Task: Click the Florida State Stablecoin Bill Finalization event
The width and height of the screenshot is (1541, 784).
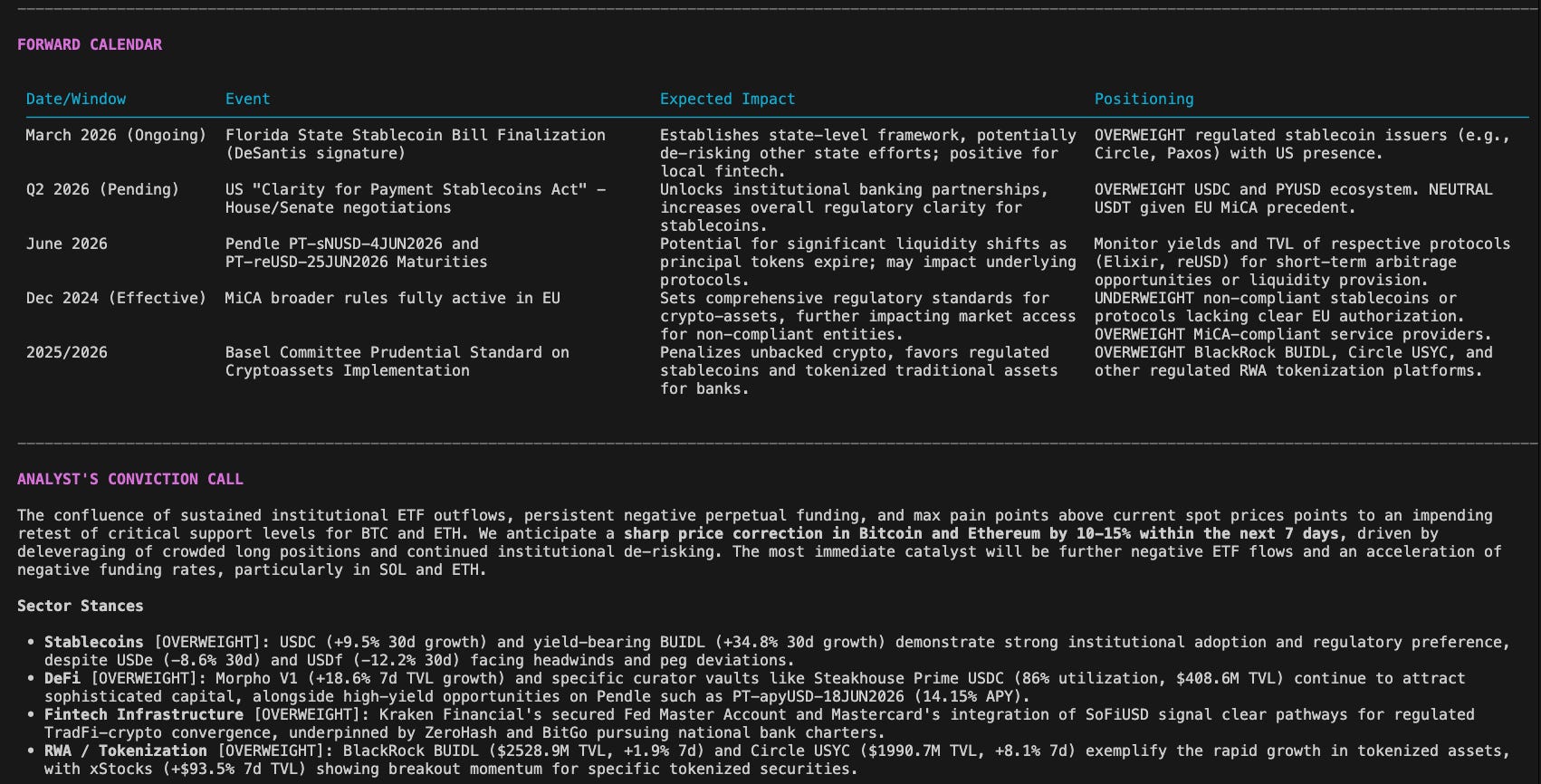Action: tap(415, 144)
